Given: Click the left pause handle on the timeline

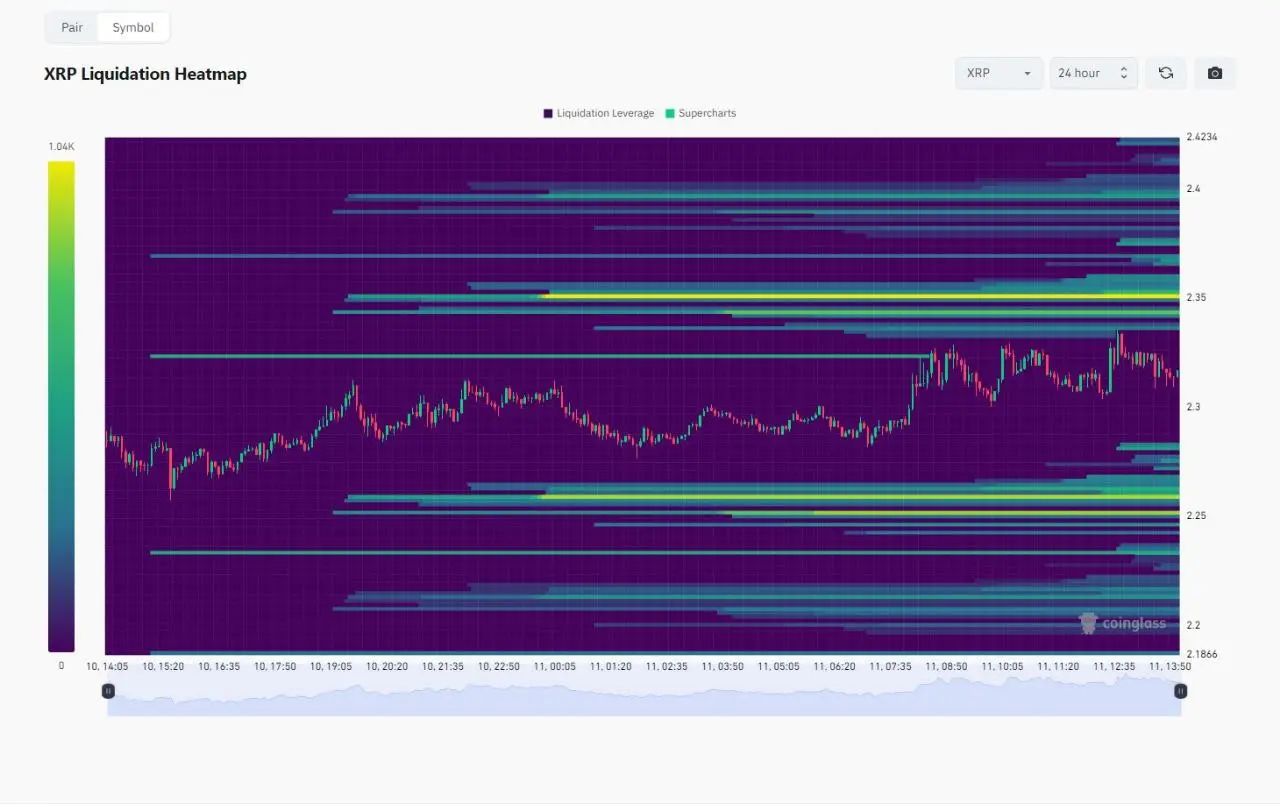Looking at the screenshot, I should (108, 690).
